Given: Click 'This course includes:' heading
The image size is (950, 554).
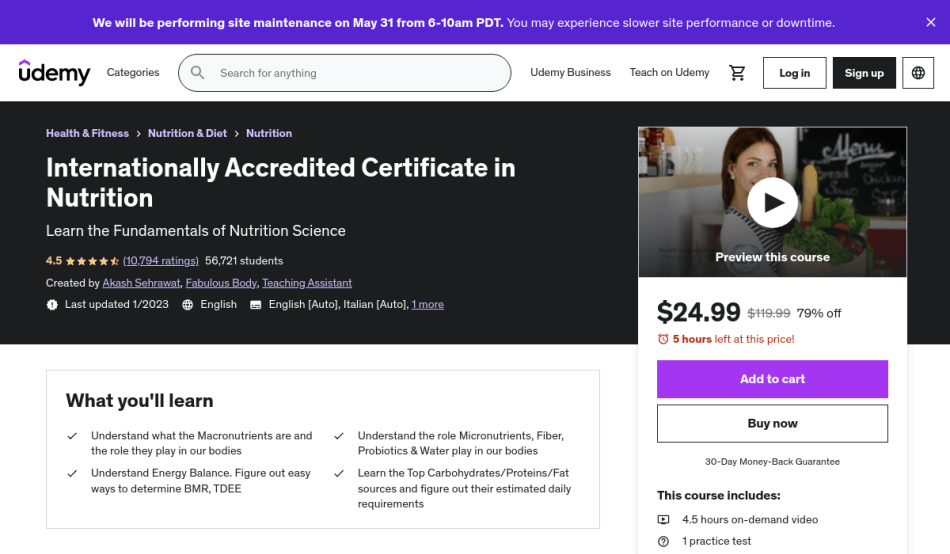Looking at the screenshot, I should coord(719,495).
